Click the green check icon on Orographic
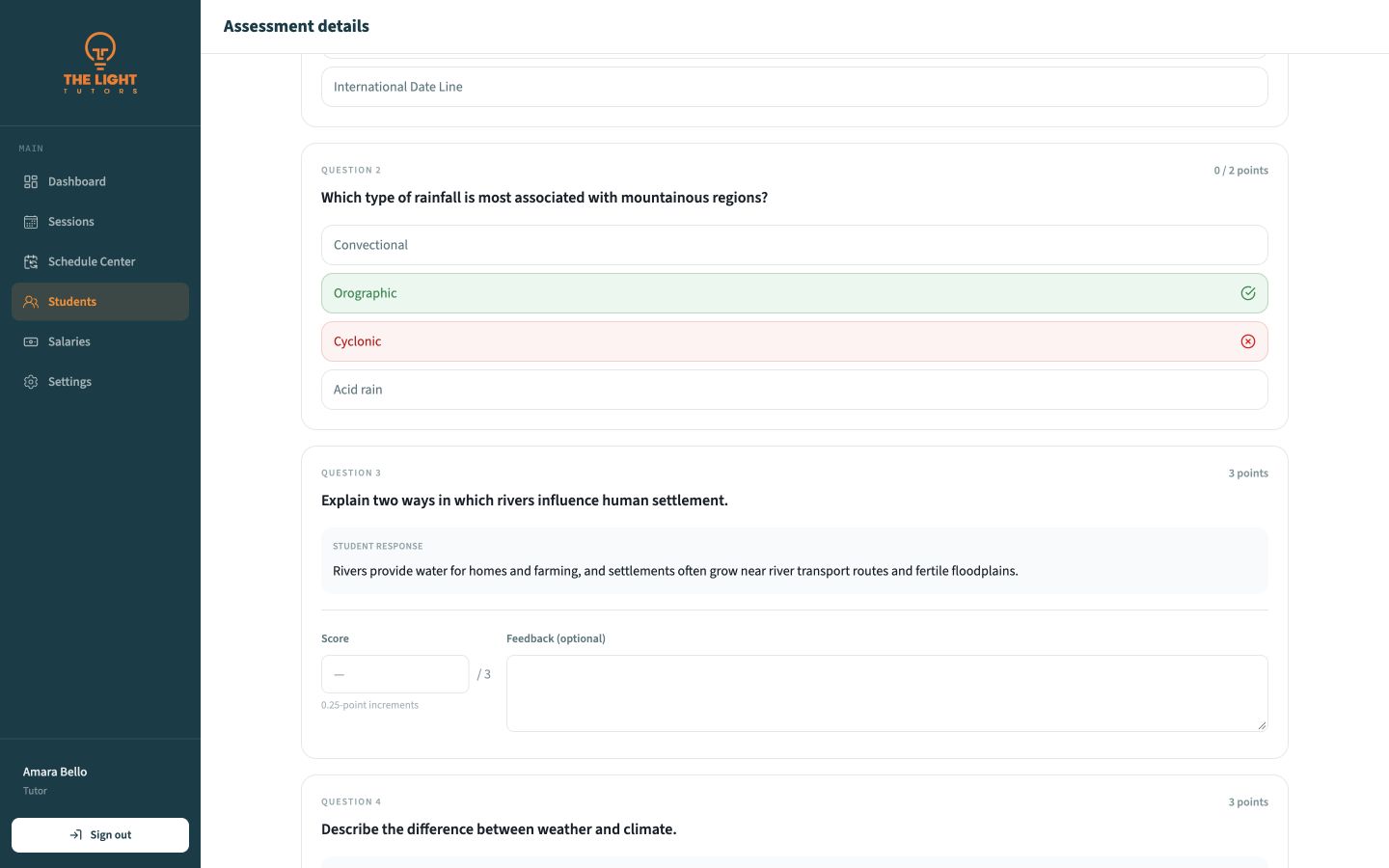Image resolution: width=1389 pixels, height=868 pixels. click(x=1248, y=293)
